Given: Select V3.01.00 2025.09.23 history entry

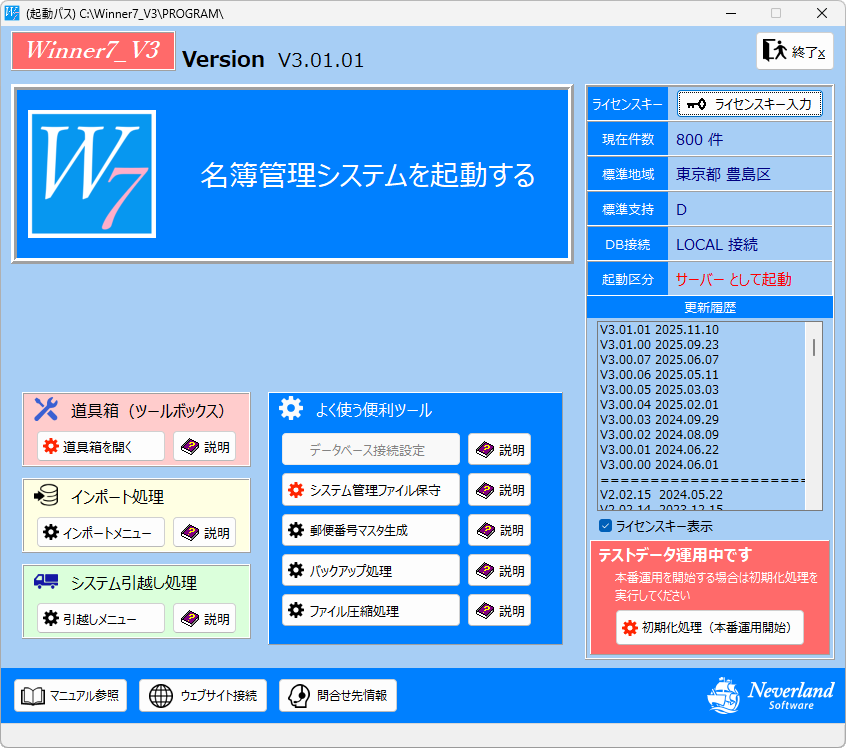Looking at the screenshot, I should point(659,344).
